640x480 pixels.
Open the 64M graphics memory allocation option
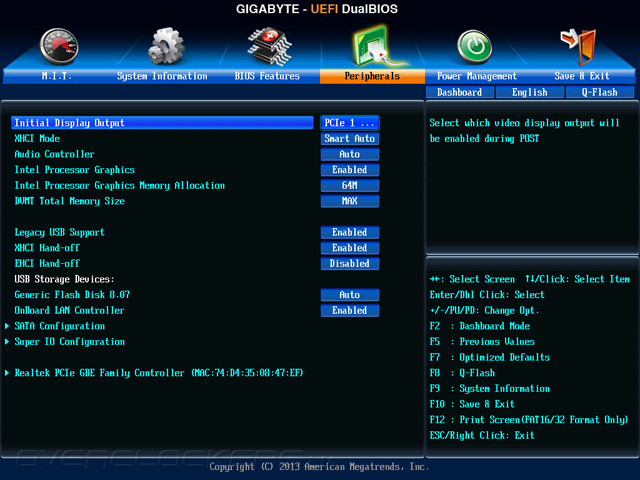coord(350,185)
